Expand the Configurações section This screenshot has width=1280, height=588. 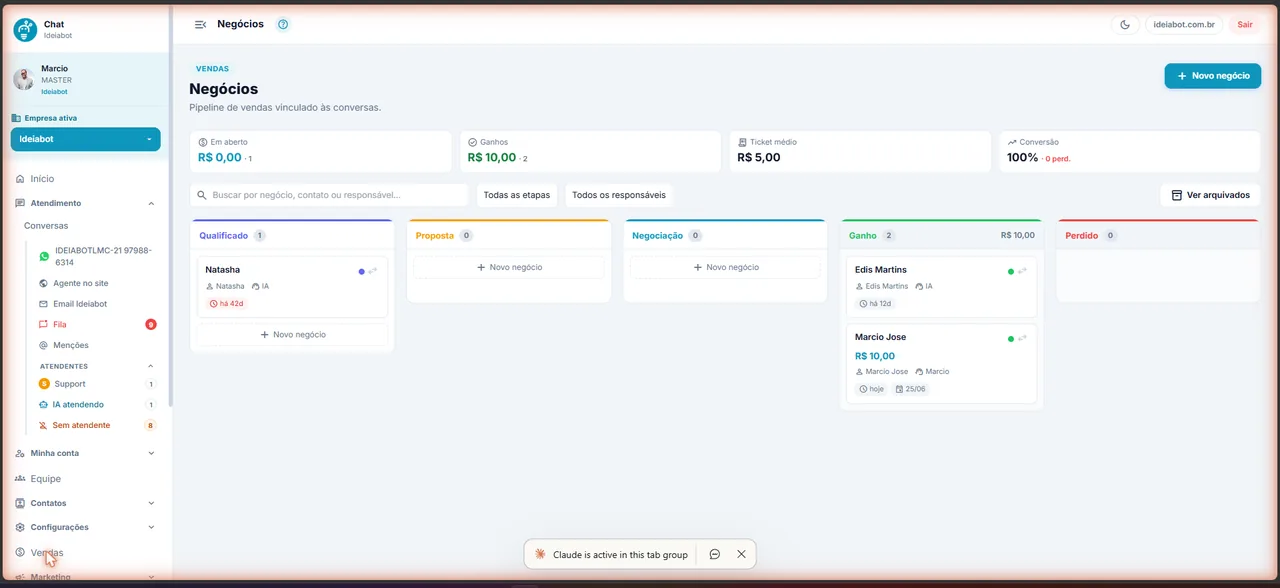pyautogui.click(x=85, y=527)
